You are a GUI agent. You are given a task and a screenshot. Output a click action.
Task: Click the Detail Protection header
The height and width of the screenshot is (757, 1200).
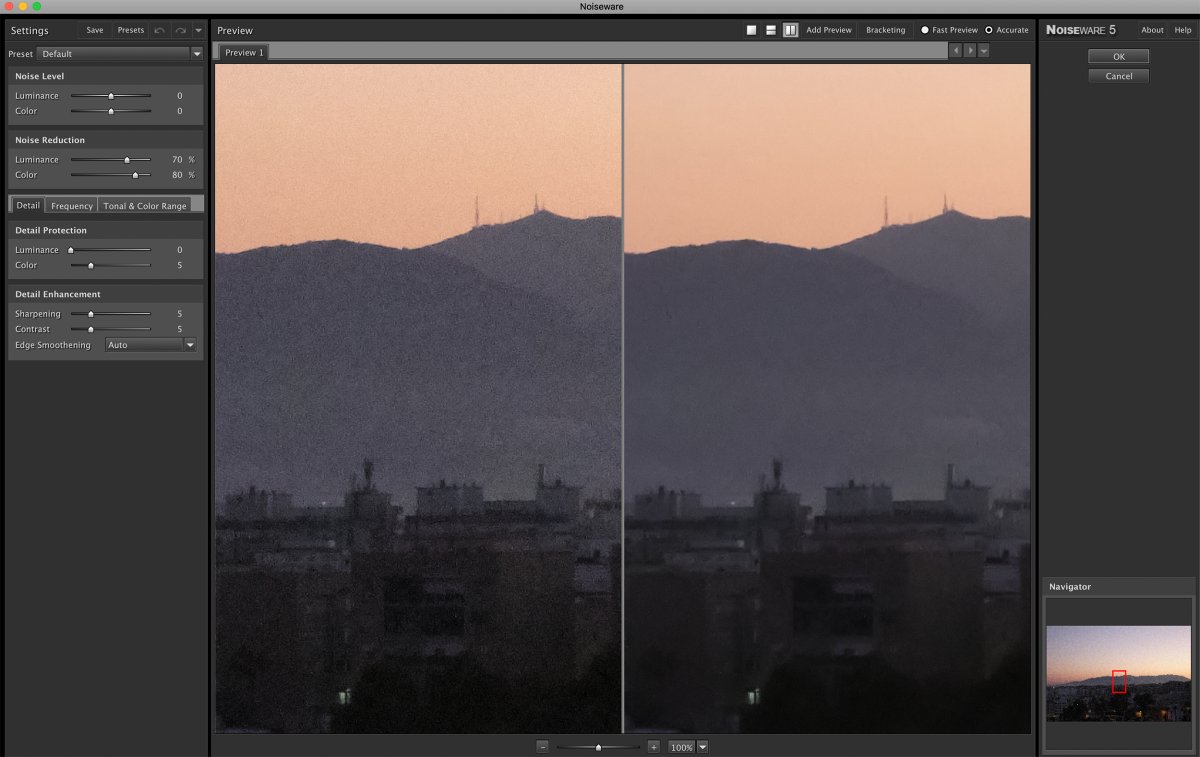51,230
